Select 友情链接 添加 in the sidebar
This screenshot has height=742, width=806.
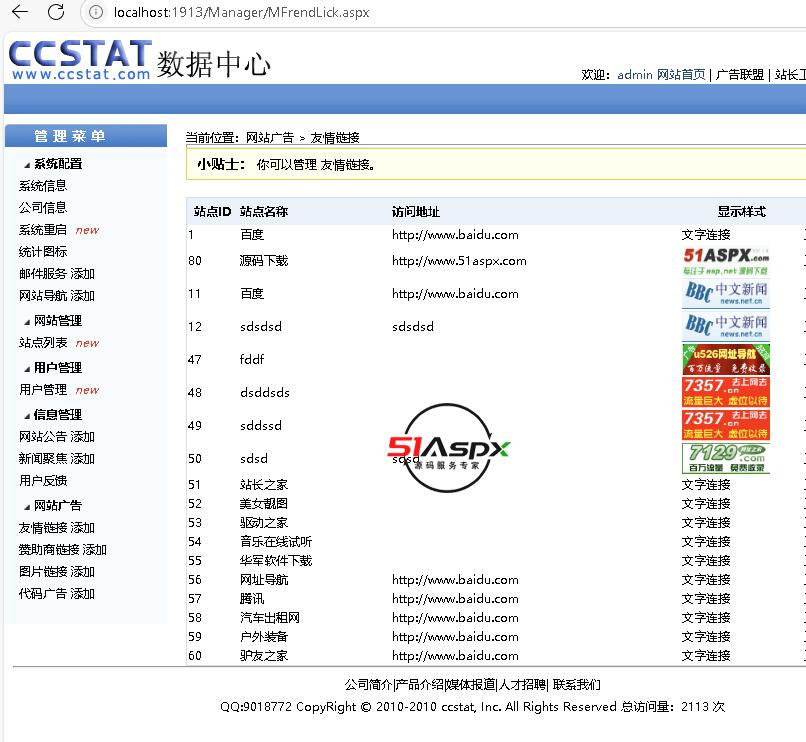(x=56, y=528)
